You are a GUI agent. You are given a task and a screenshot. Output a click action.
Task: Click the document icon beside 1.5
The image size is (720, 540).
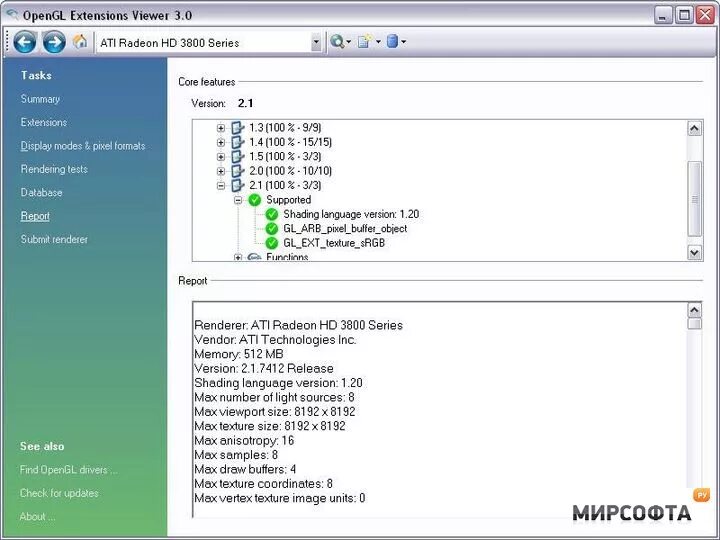pos(237,156)
